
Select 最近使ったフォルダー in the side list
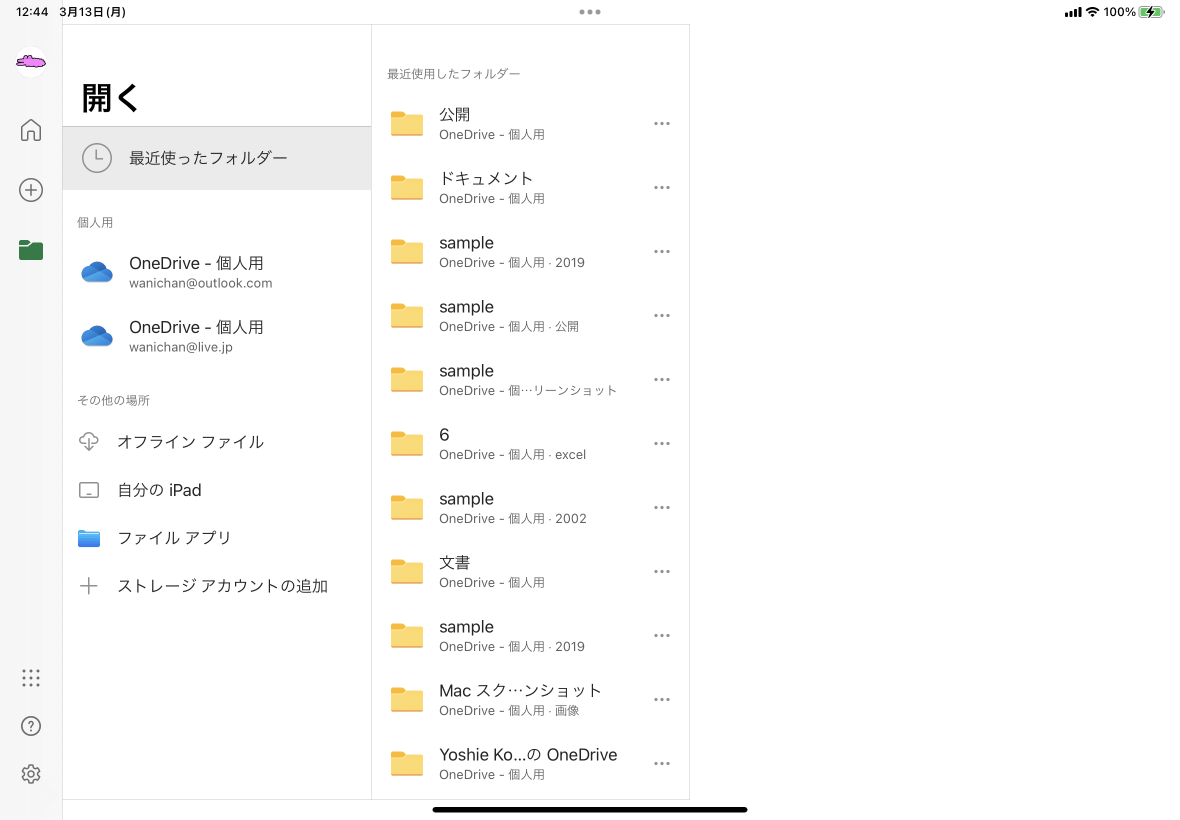click(x=208, y=158)
